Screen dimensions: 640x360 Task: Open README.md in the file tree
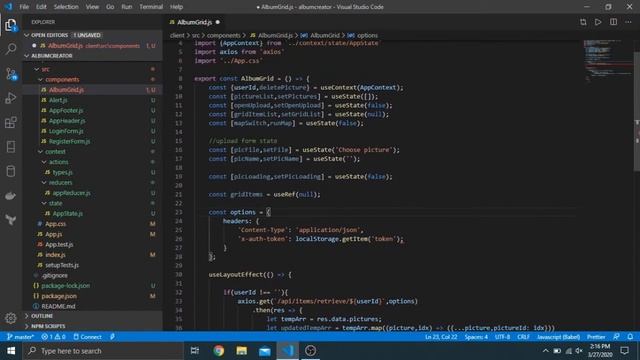[58, 306]
